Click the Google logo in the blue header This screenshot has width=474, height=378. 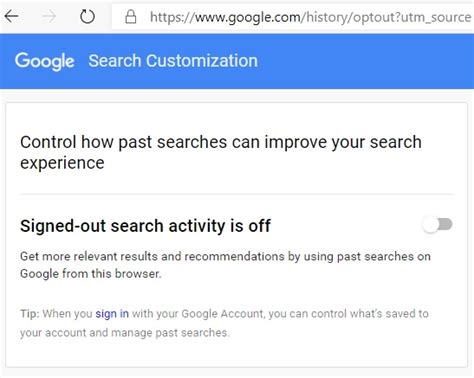[x=44, y=61]
